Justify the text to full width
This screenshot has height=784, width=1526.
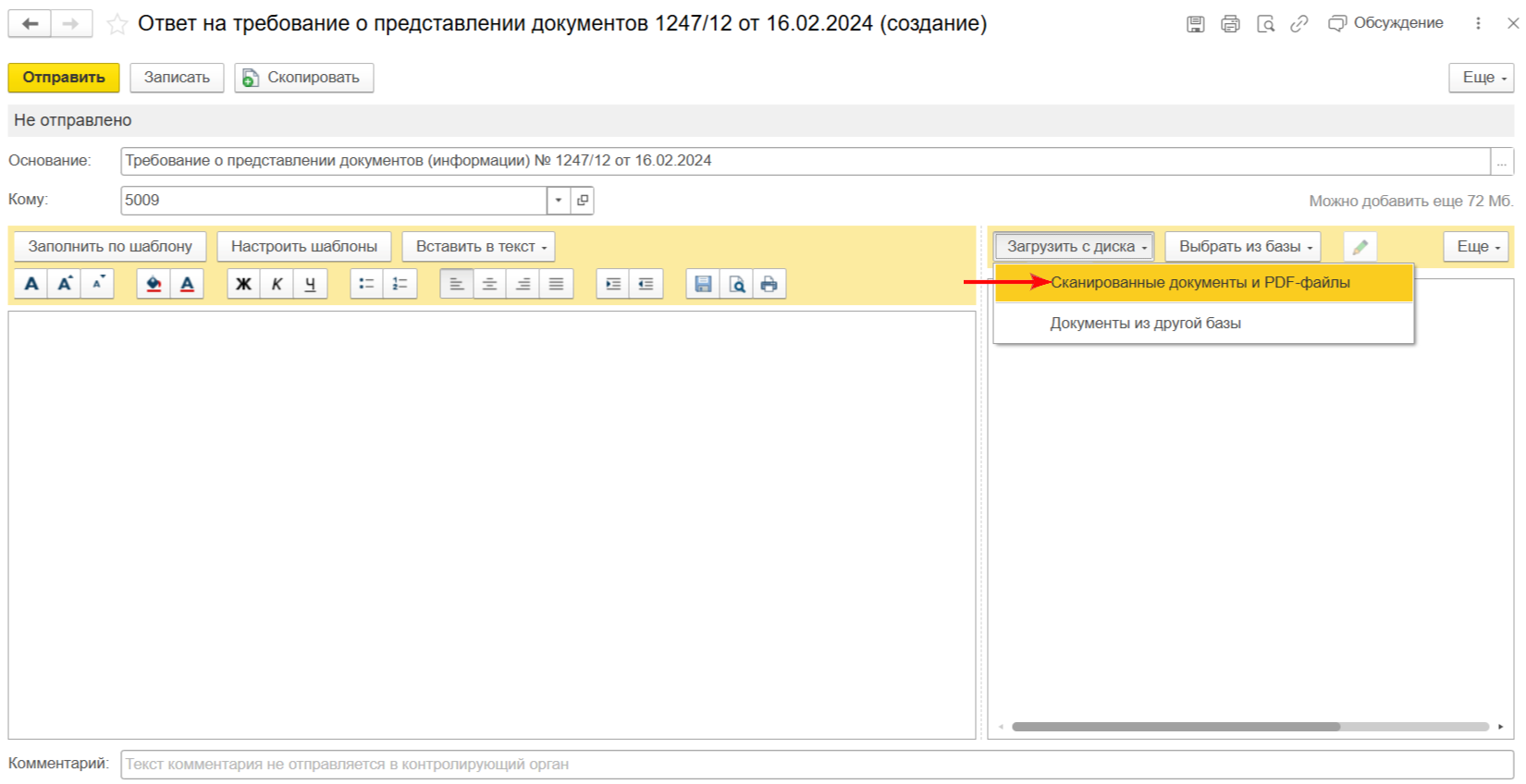point(557,284)
